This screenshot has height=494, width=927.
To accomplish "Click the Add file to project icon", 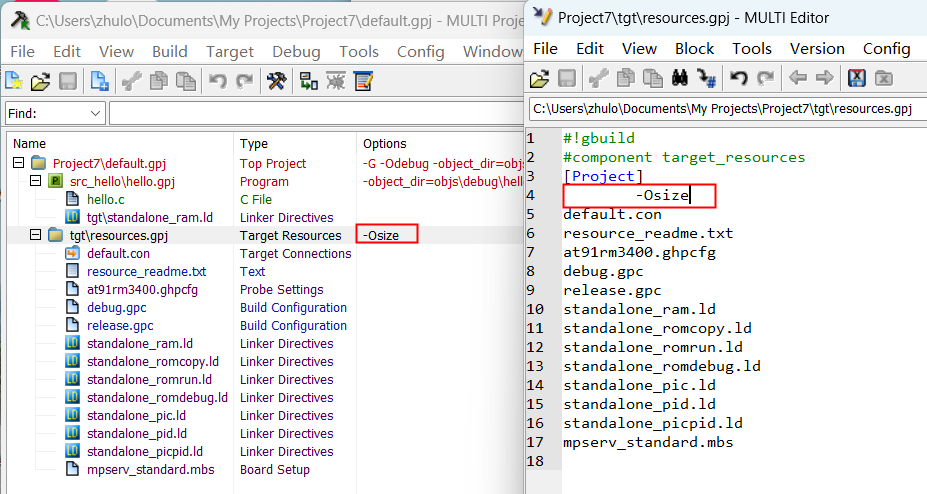I will point(99,81).
